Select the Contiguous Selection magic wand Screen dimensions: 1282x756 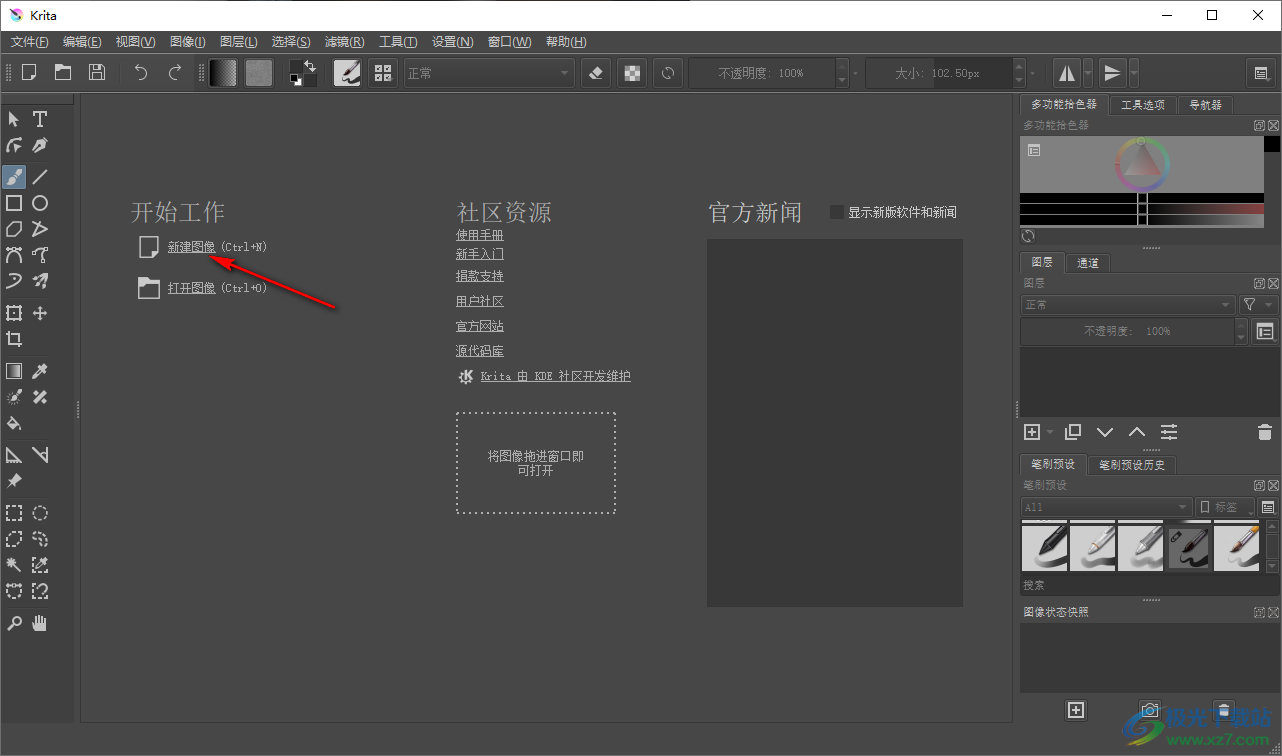14,565
